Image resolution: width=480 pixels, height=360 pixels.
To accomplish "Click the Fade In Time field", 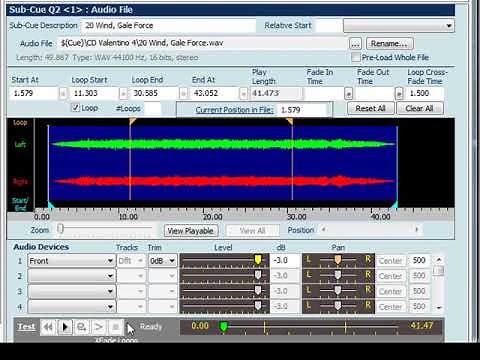I will 324,94.
